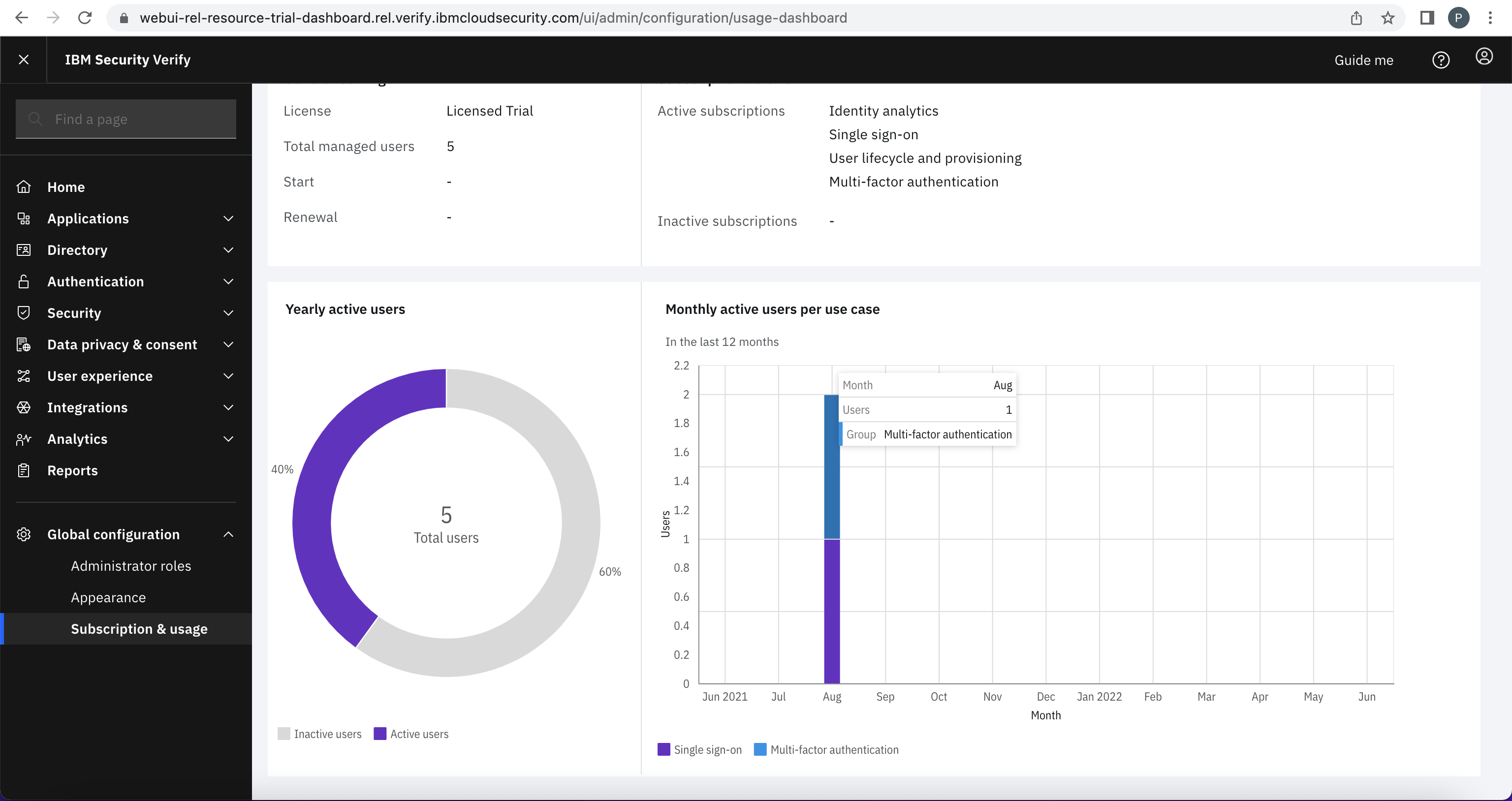Click the browser share icon

(x=1356, y=18)
